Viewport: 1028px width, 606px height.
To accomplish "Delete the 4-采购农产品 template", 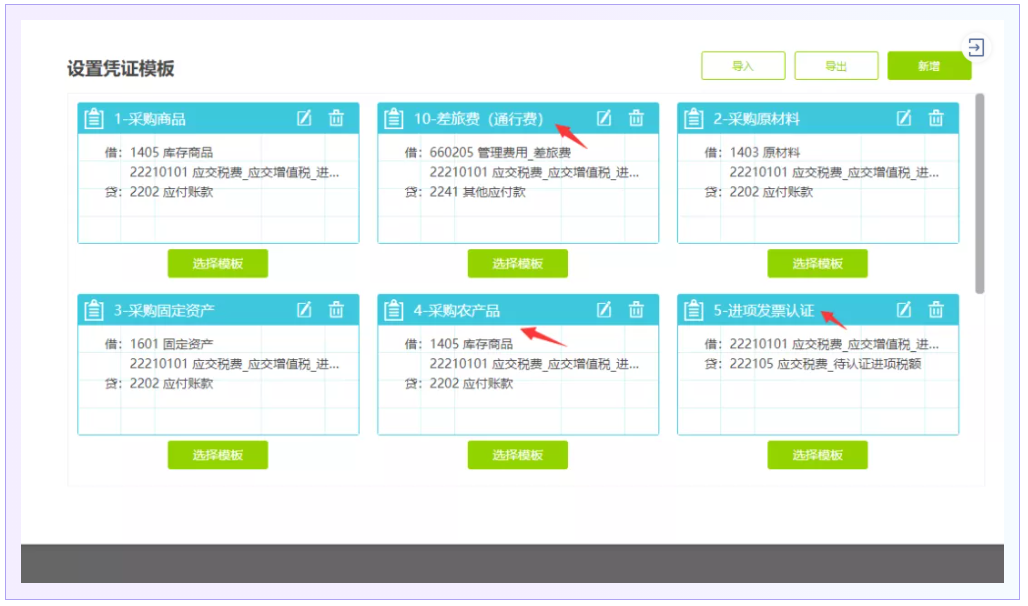I will point(636,310).
